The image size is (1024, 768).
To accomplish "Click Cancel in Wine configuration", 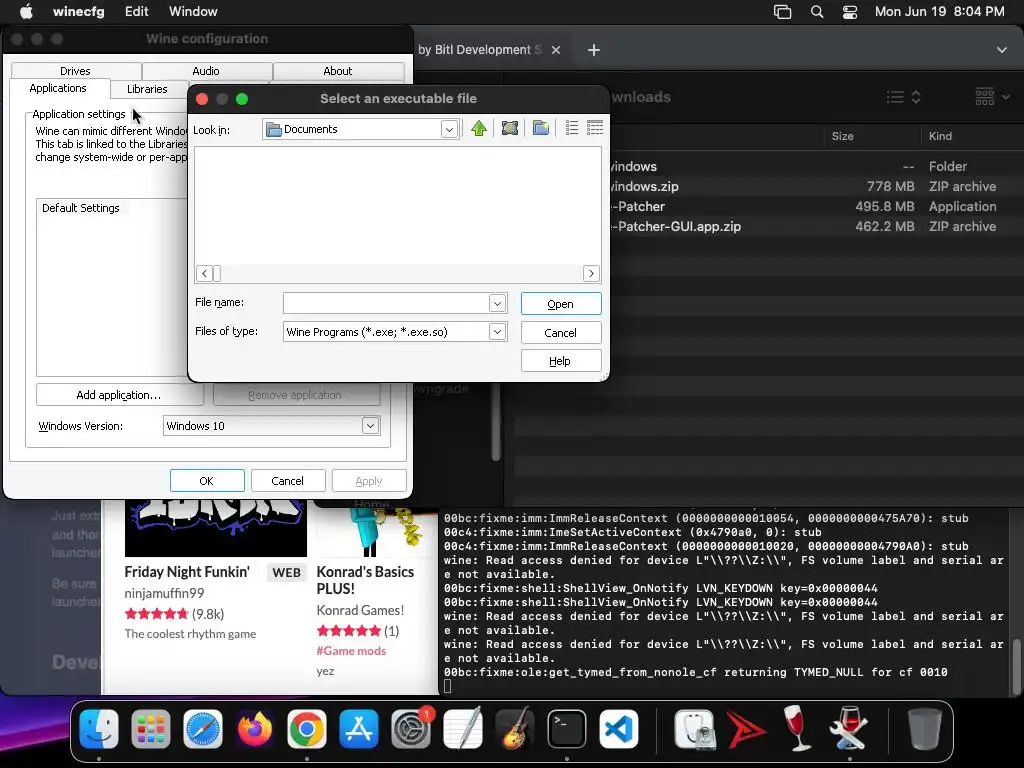I will [x=287, y=481].
